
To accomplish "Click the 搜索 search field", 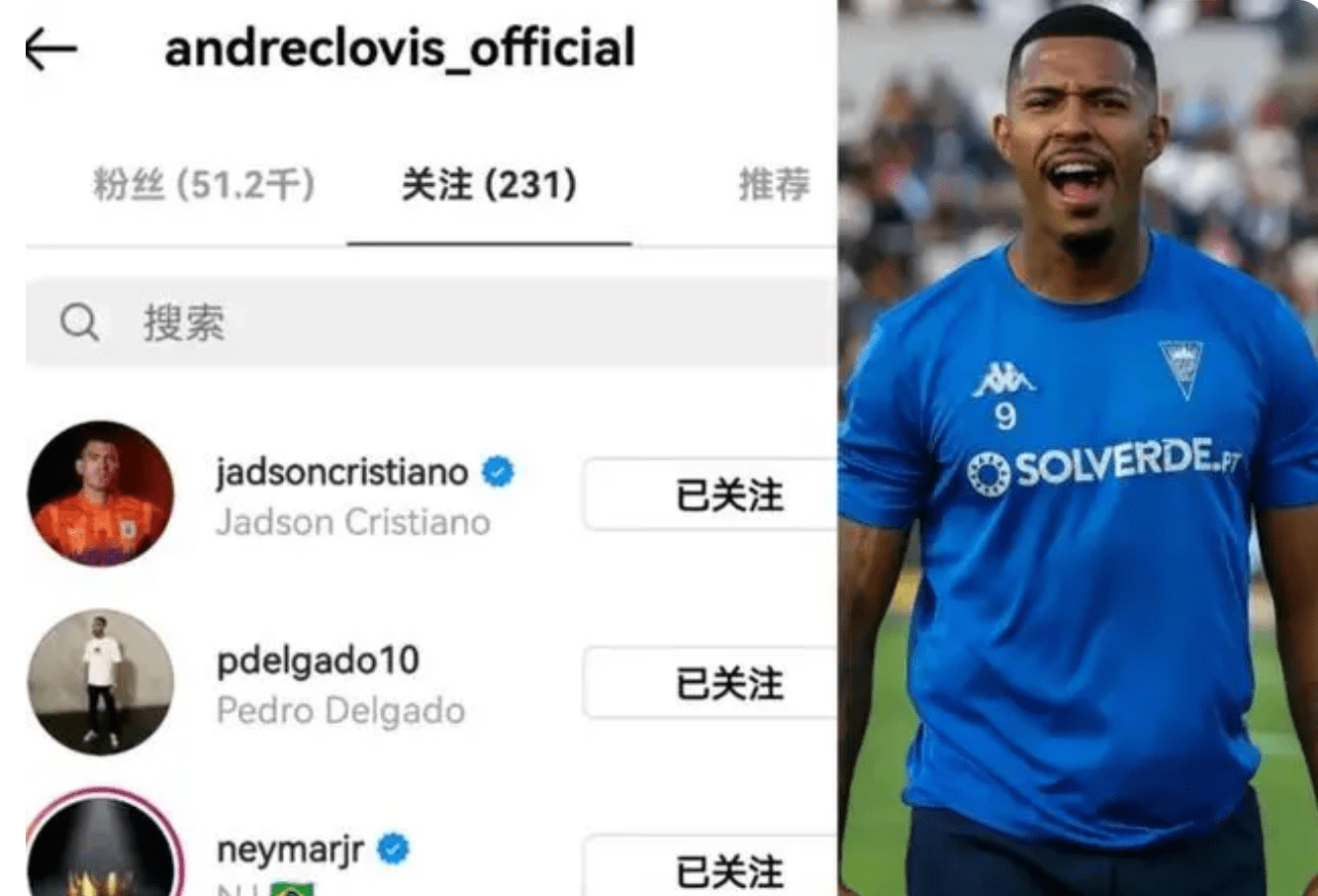I will 431,322.
